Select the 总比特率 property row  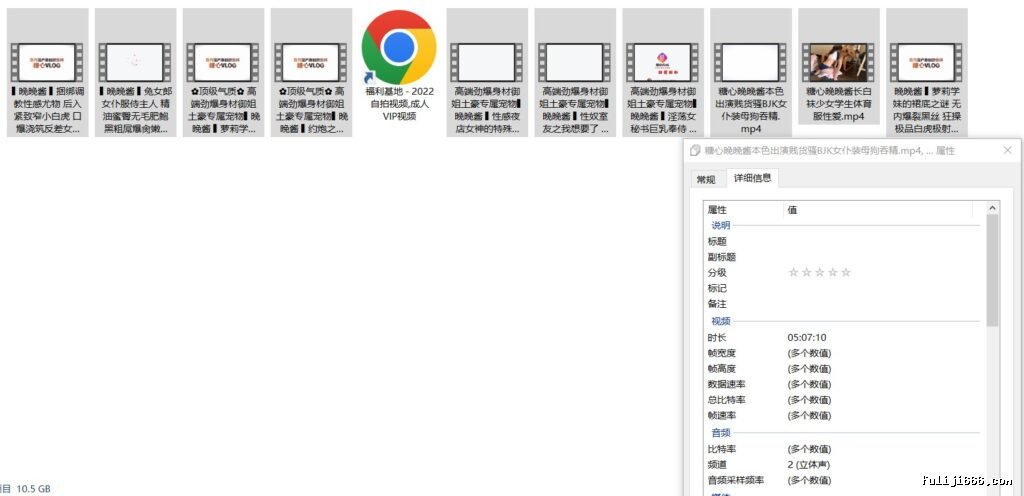[842, 400]
